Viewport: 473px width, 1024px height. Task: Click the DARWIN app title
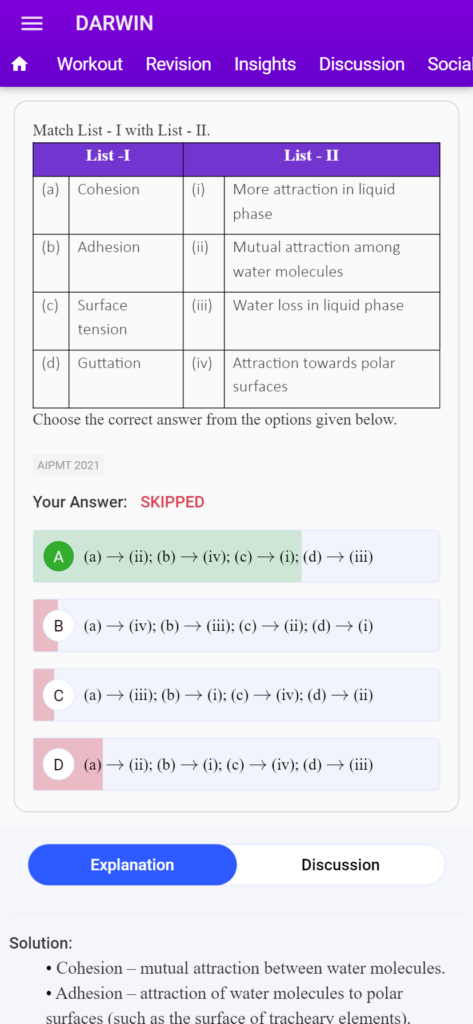(114, 24)
